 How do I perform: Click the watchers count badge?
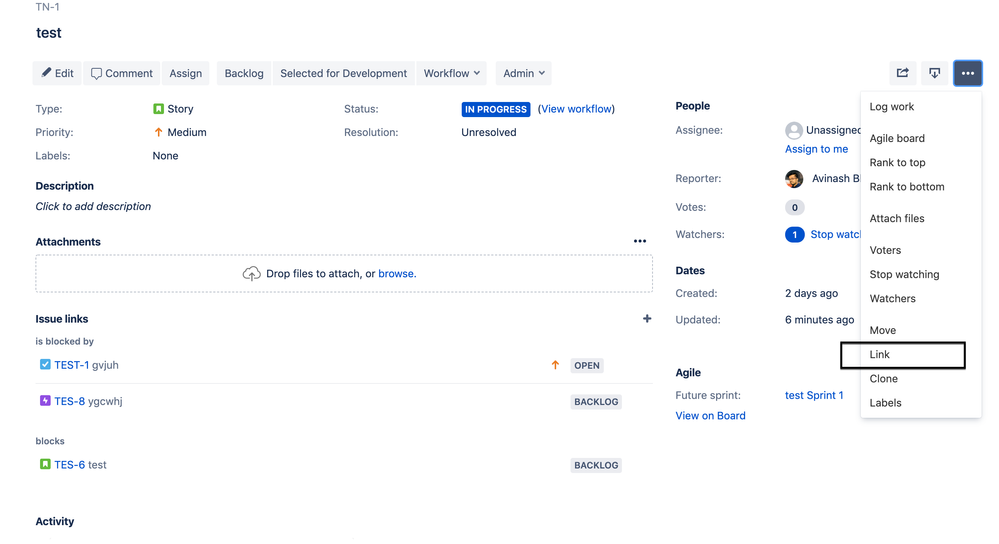tap(794, 234)
